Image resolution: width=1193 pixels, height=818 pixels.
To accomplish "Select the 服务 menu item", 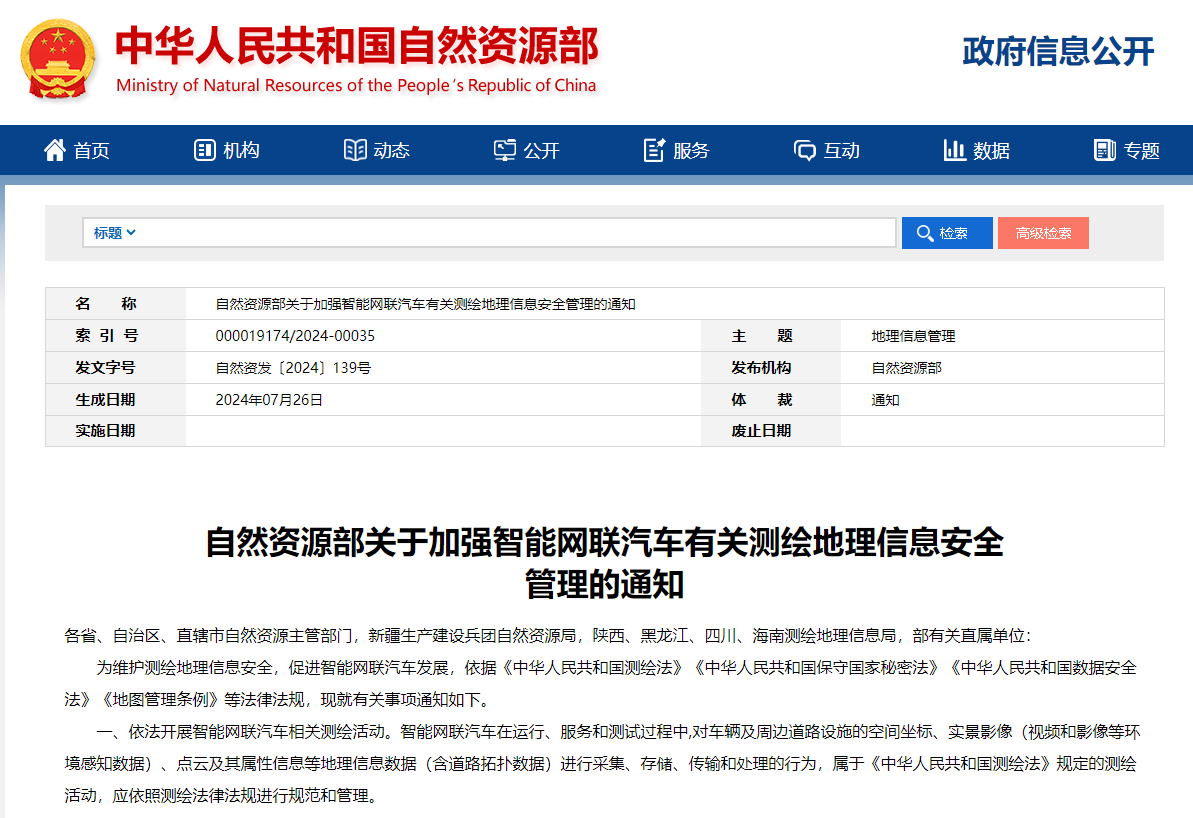I will click(691, 150).
